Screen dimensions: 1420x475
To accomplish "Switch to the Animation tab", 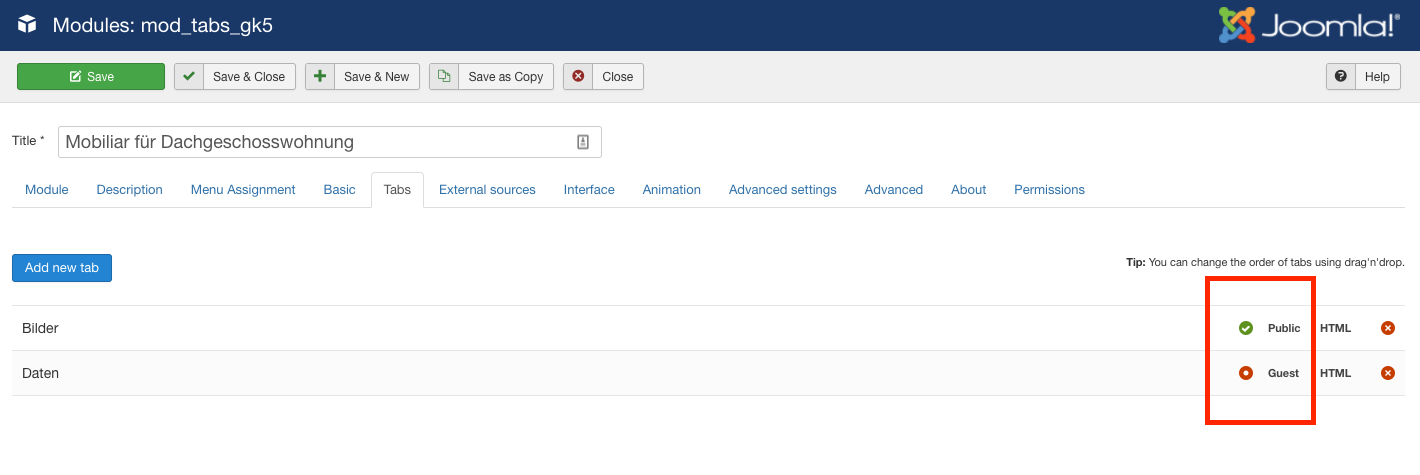I will (x=672, y=190).
